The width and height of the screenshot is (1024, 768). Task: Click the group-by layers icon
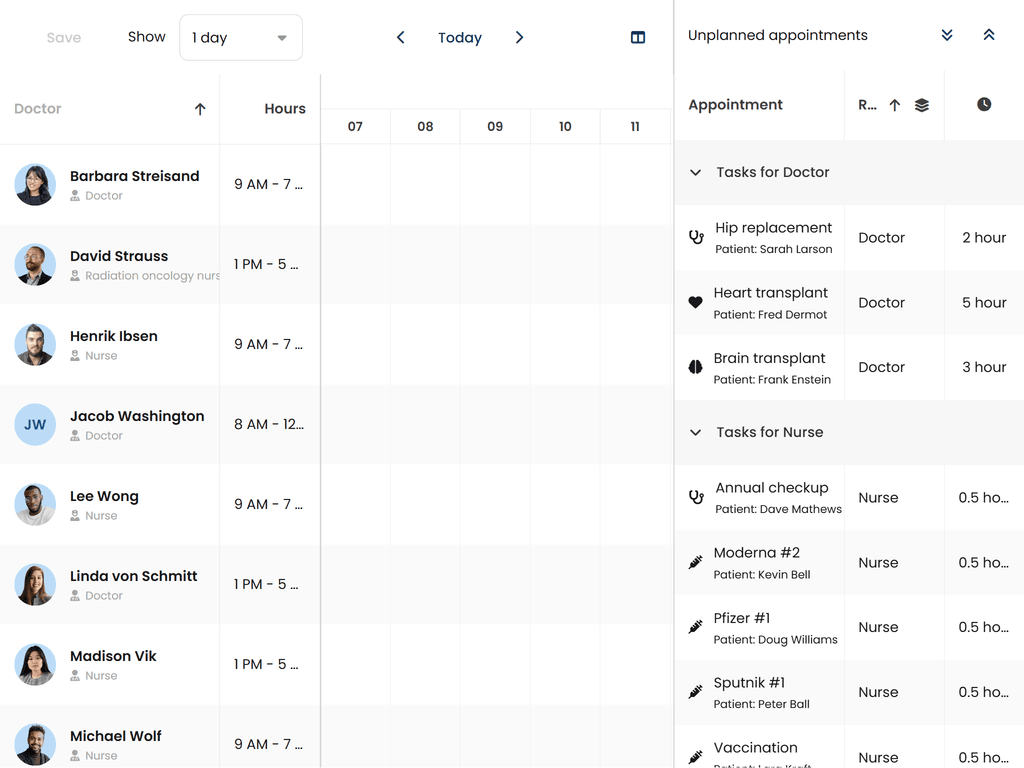coord(922,105)
